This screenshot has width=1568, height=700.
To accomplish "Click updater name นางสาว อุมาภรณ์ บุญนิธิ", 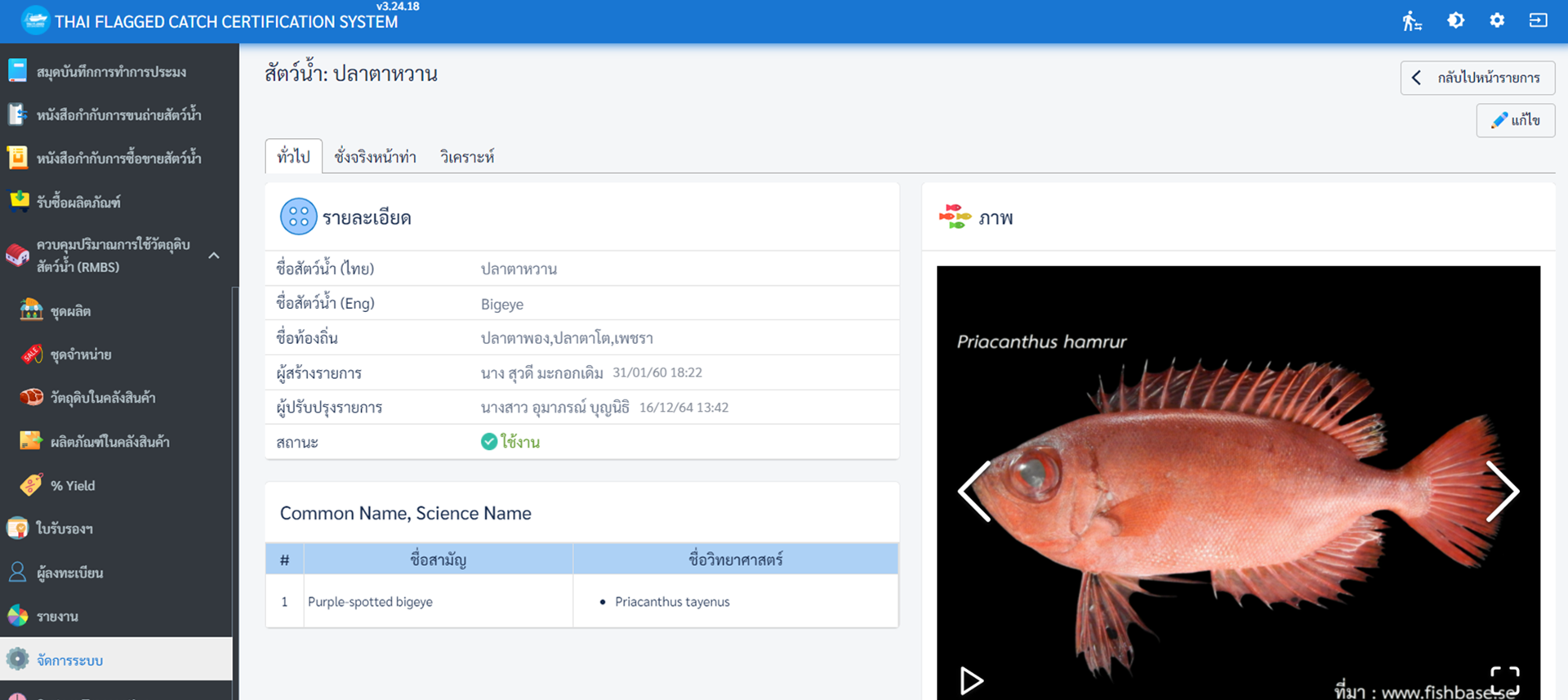I will [x=555, y=408].
